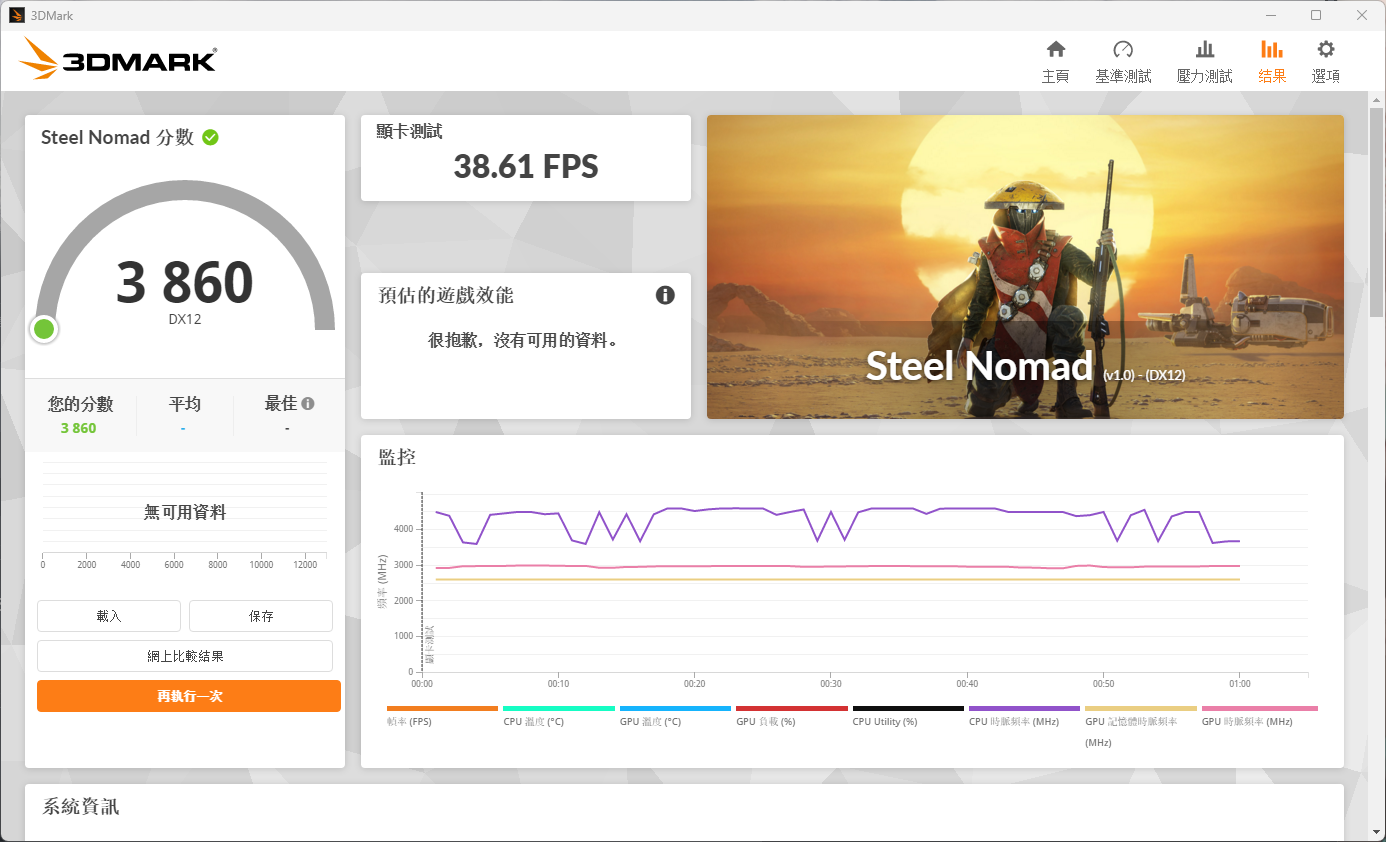
Task: Click the green validation checkmark beside Steel Nomad 分數
Action: coord(210,137)
